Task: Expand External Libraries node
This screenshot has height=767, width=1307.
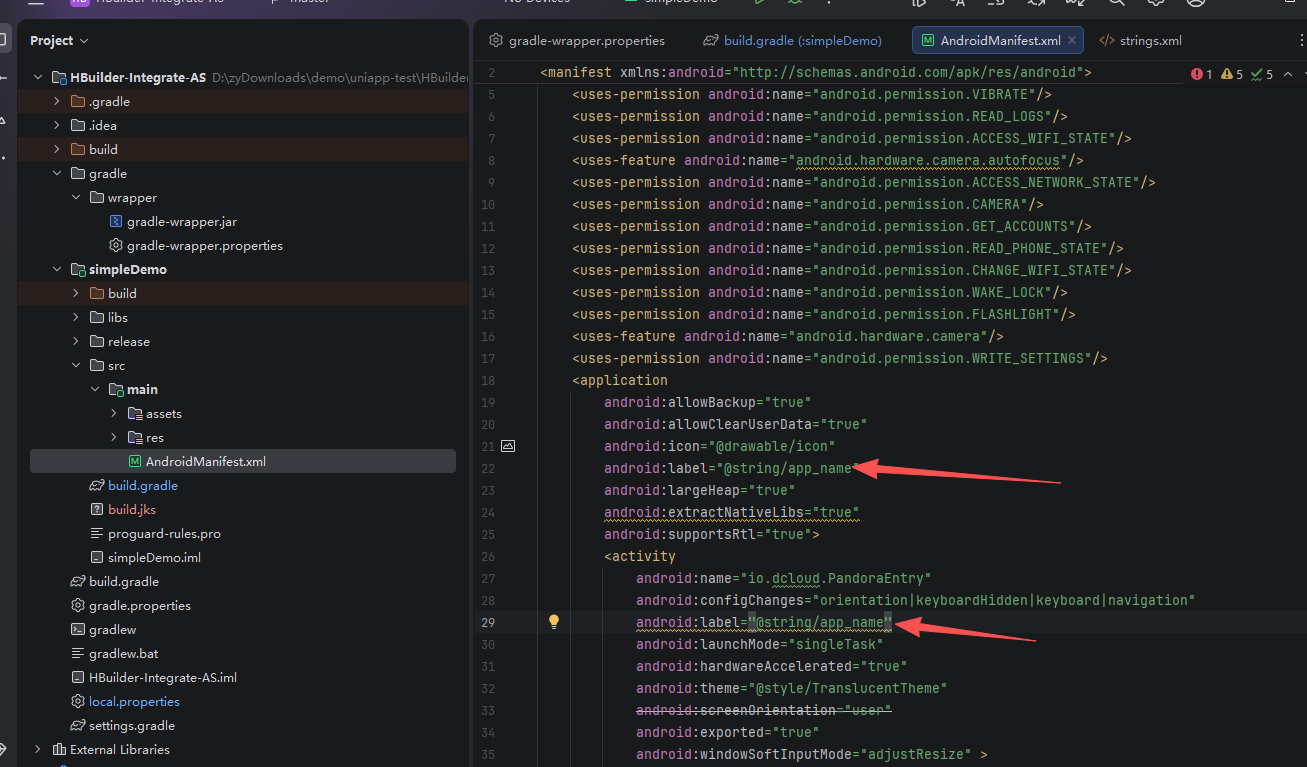Action: point(38,749)
